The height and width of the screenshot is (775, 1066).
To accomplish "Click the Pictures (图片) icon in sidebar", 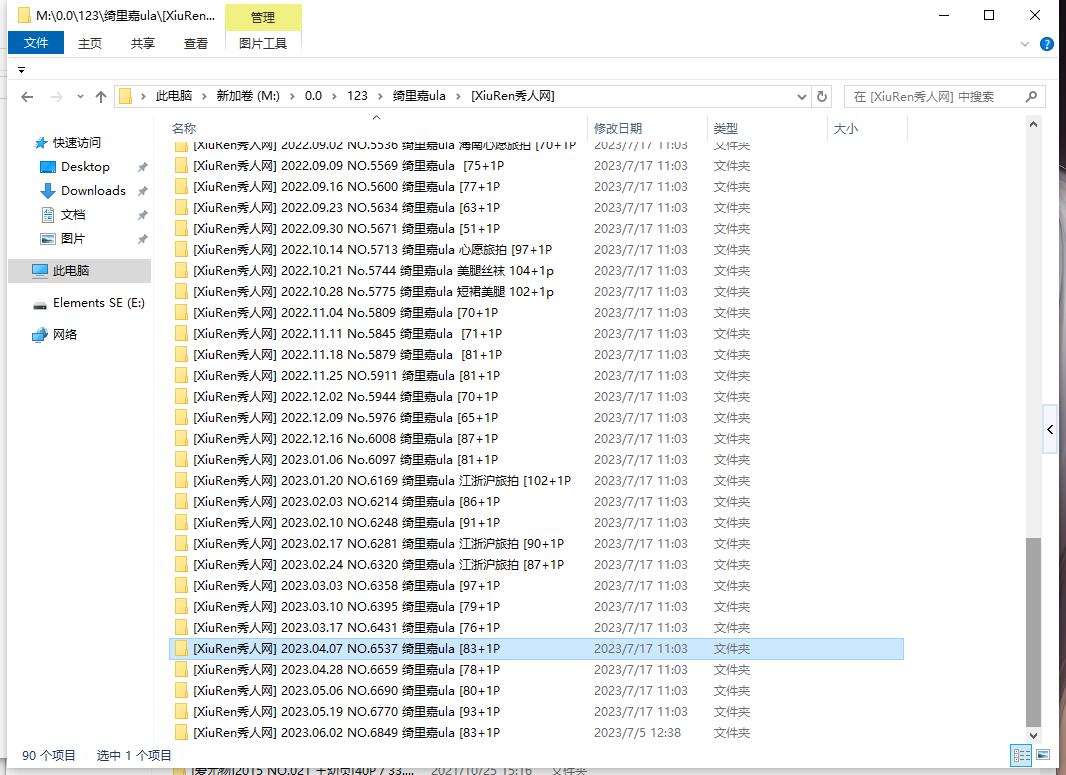I will click(x=48, y=239).
